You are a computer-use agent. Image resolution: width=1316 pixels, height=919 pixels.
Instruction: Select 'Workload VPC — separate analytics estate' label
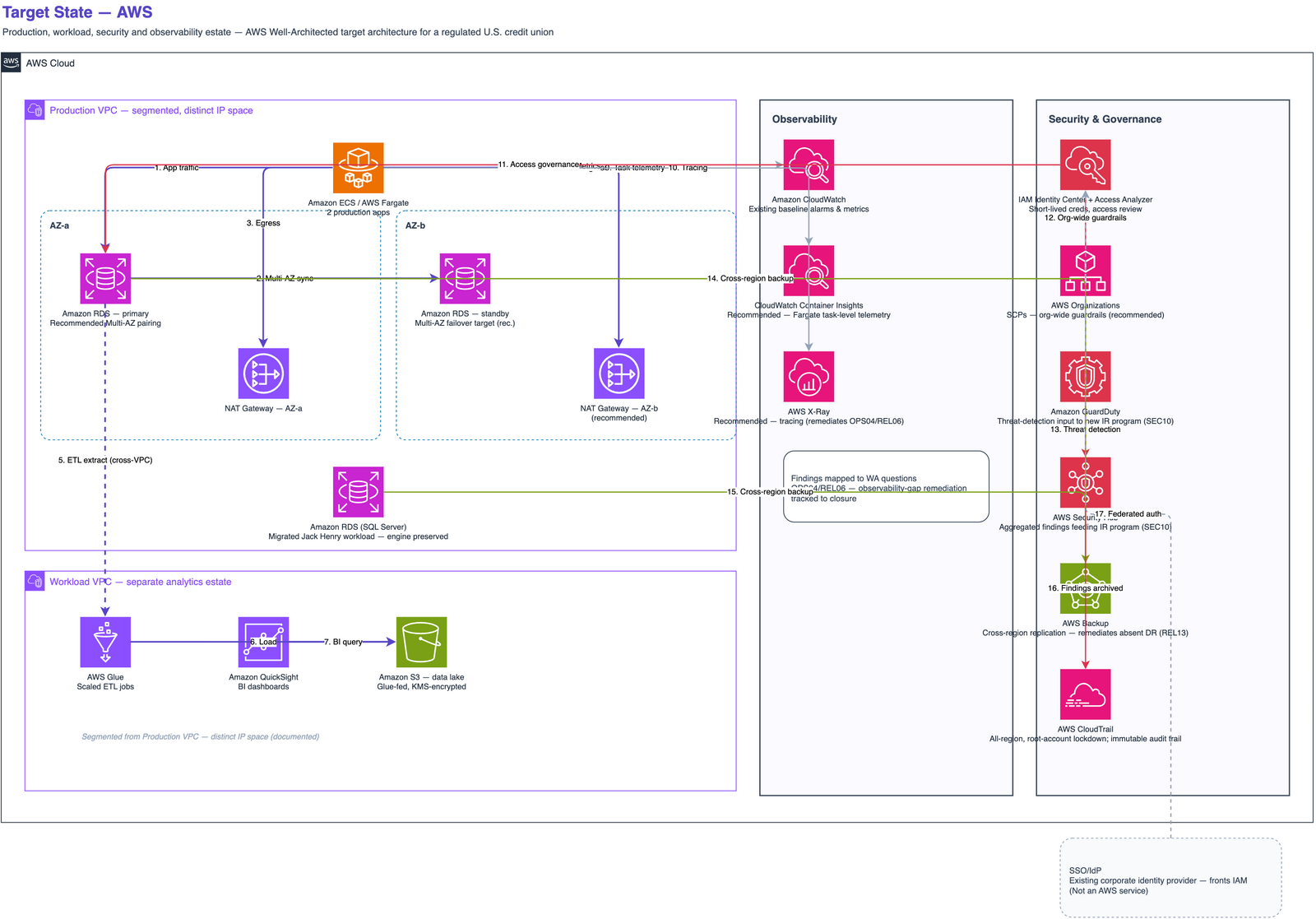[141, 582]
